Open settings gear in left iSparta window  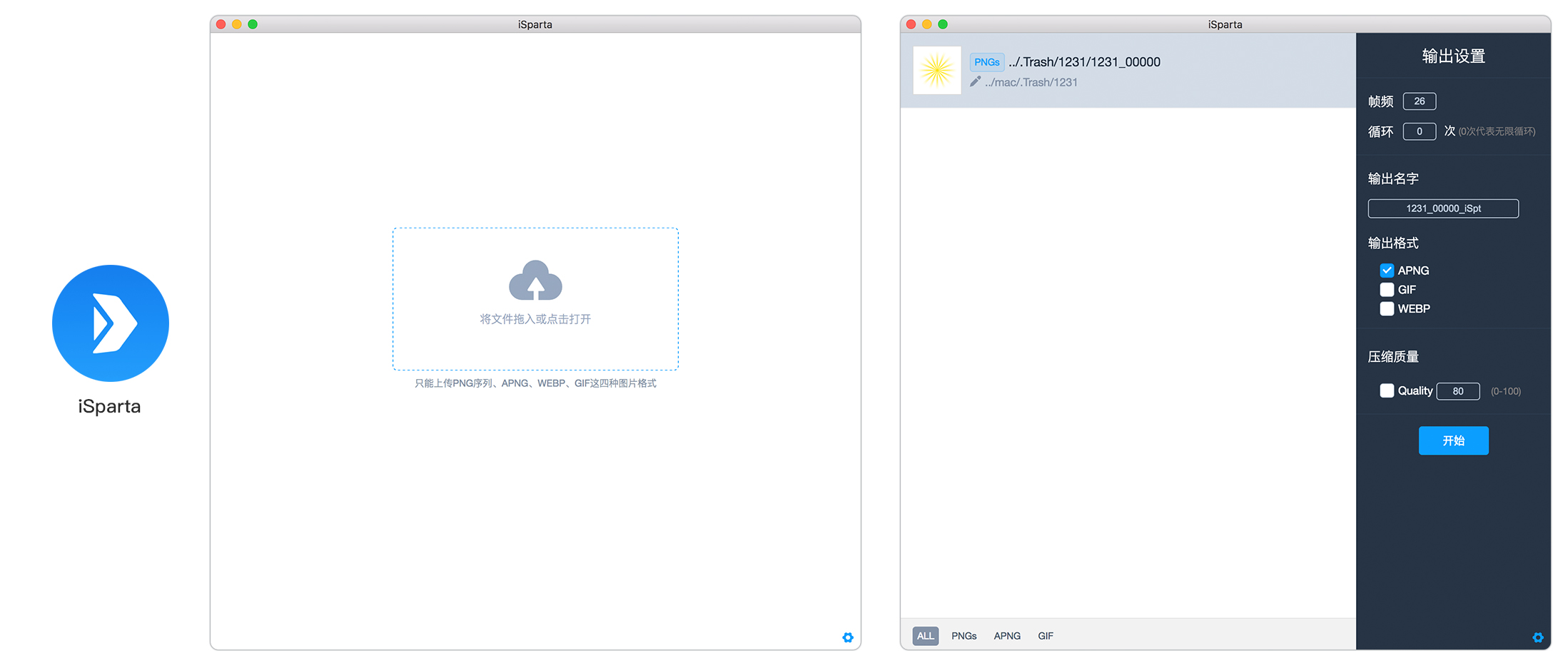pyautogui.click(x=848, y=637)
